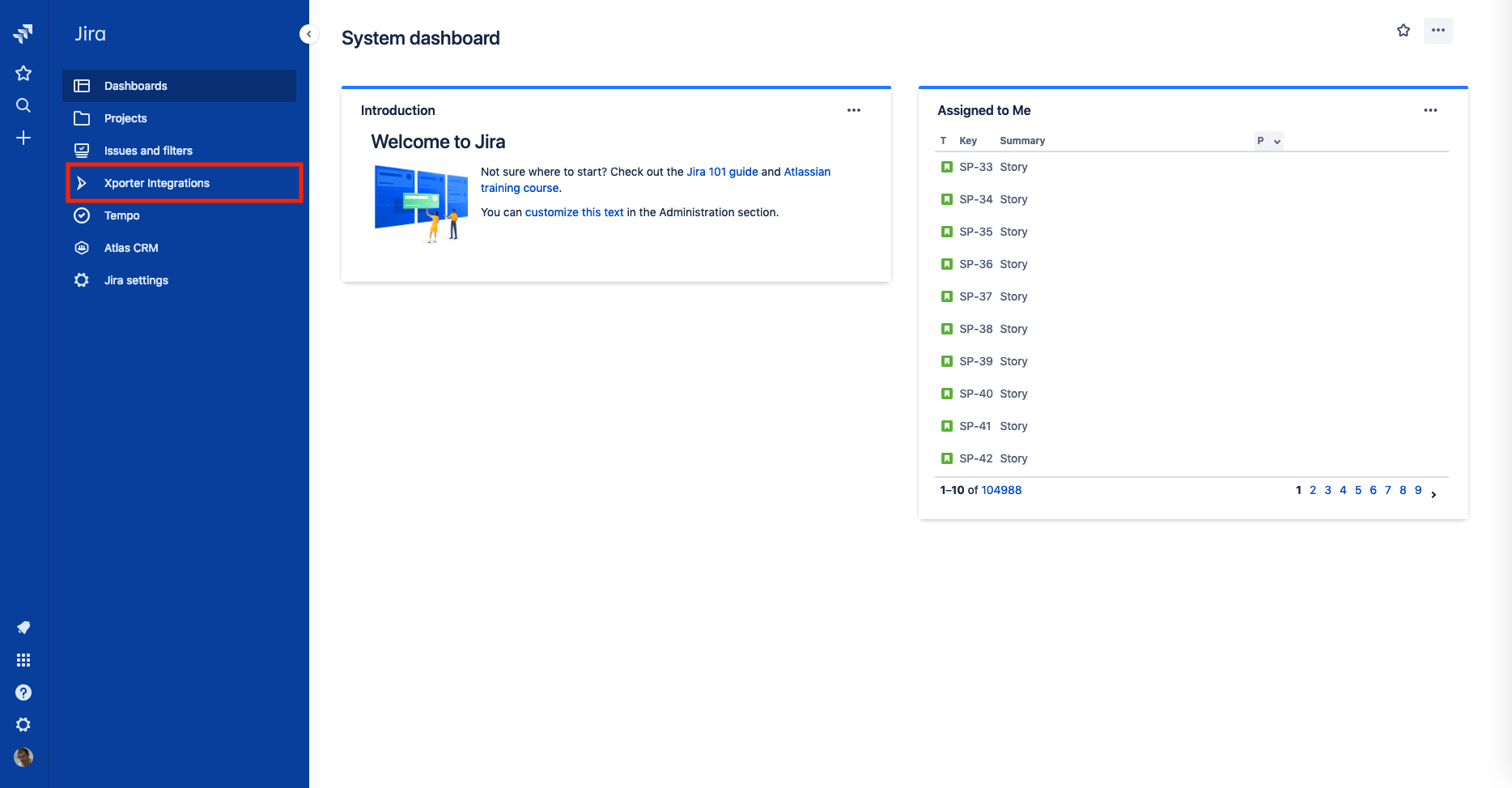Viewport: 1512px width, 788px height.
Task: Open the Help question mark icon
Action: point(23,692)
